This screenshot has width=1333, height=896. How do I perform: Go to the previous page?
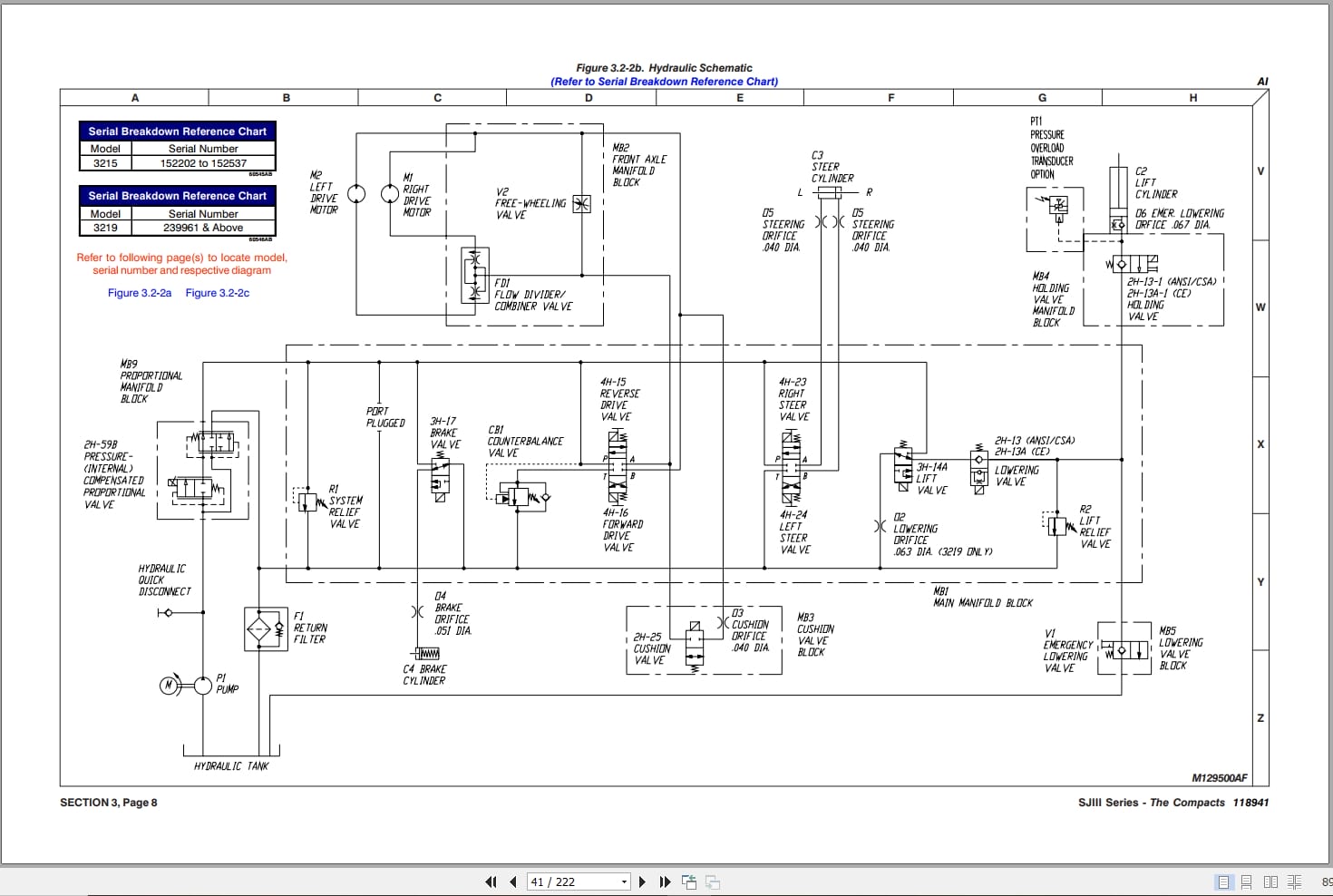coord(513,881)
